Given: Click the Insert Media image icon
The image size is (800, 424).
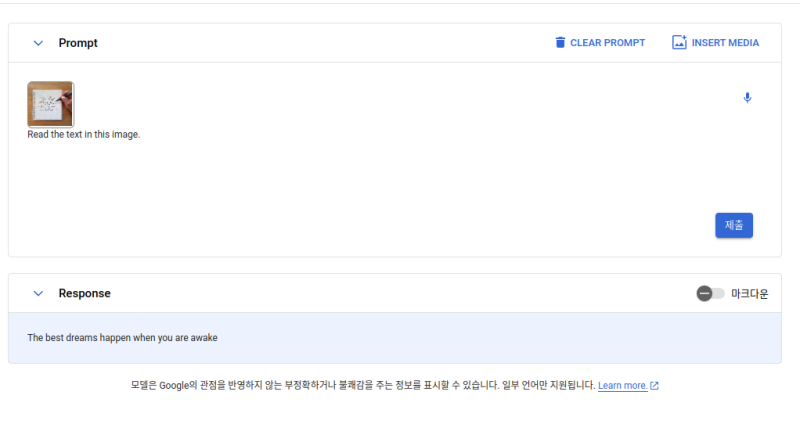Looking at the screenshot, I should (679, 43).
